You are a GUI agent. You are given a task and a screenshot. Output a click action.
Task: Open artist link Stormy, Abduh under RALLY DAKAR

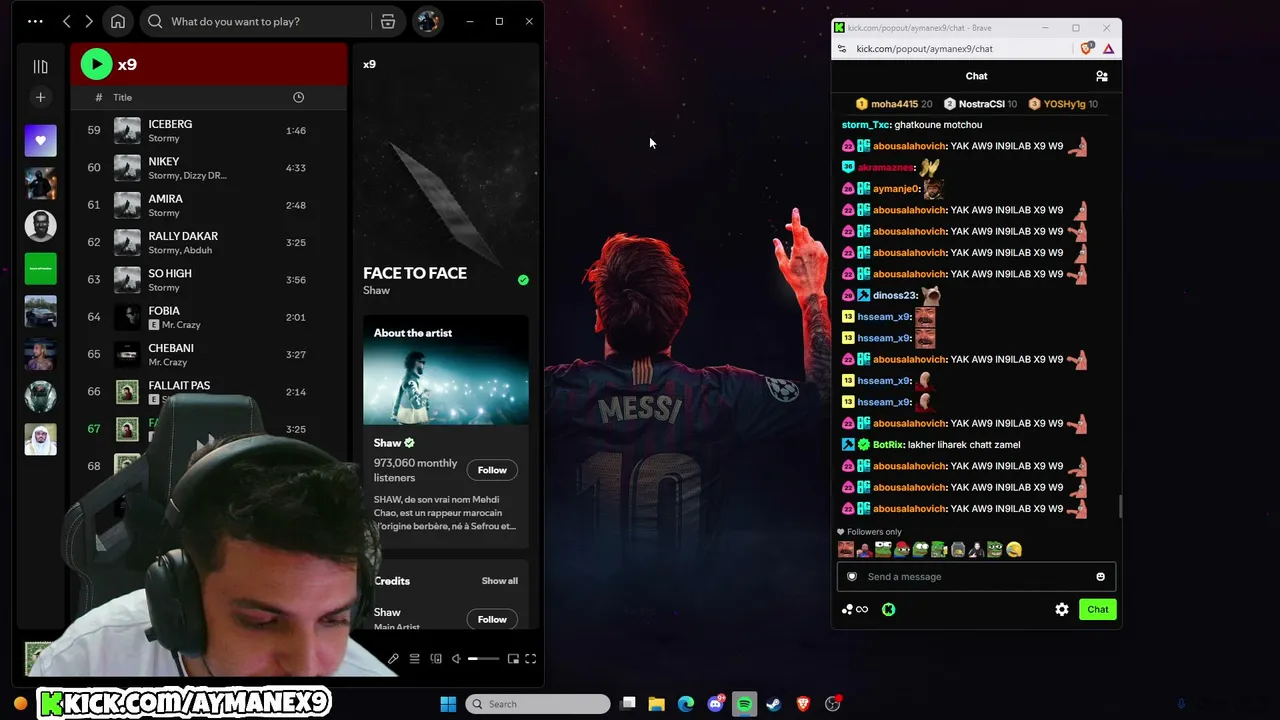click(x=180, y=250)
